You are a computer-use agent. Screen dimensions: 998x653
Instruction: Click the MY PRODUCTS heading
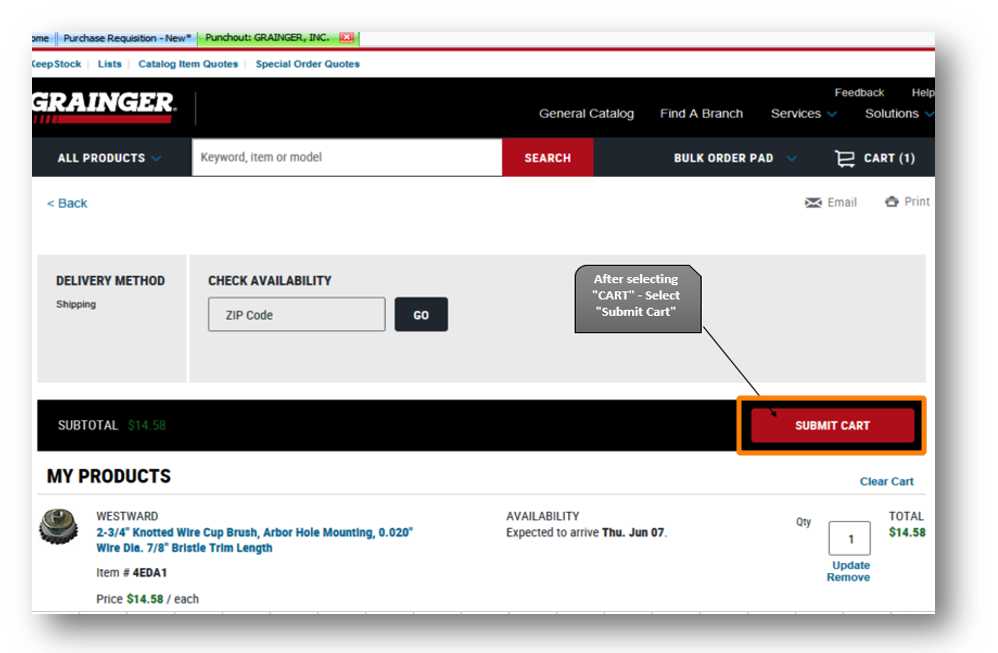tap(109, 476)
